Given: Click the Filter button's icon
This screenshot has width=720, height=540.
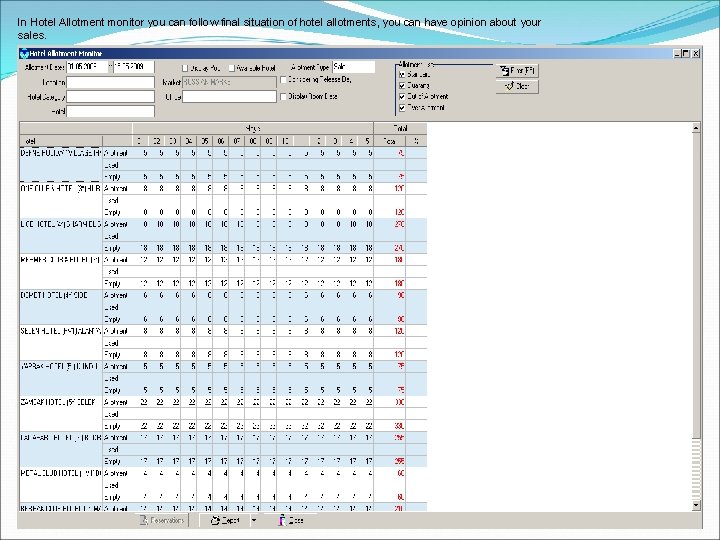Looking at the screenshot, I should point(505,71).
